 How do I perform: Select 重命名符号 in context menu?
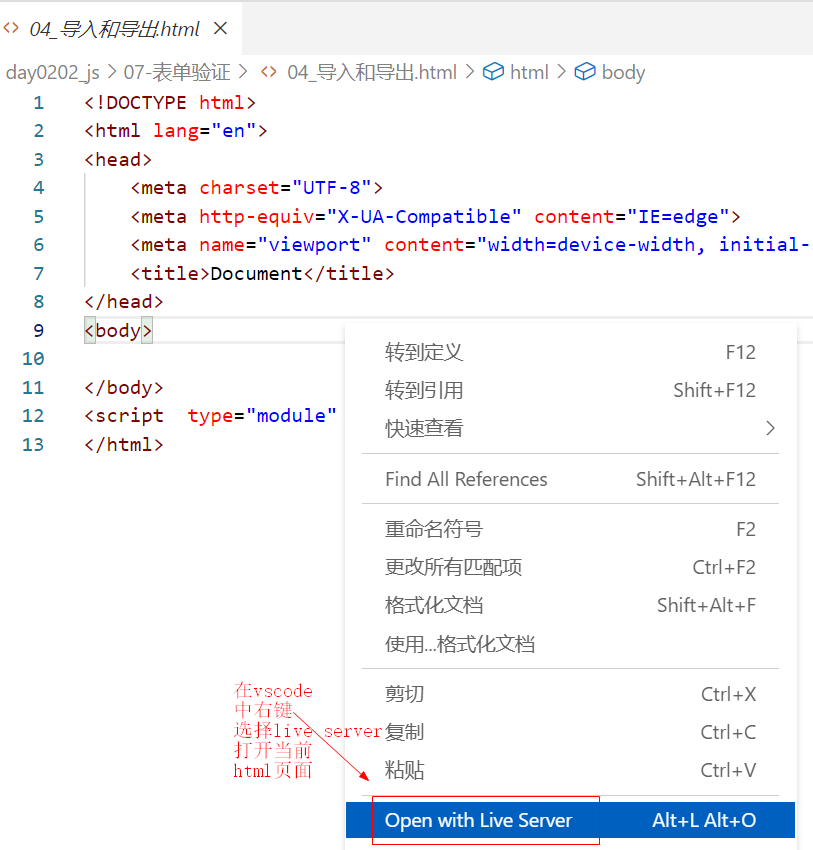[433, 529]
